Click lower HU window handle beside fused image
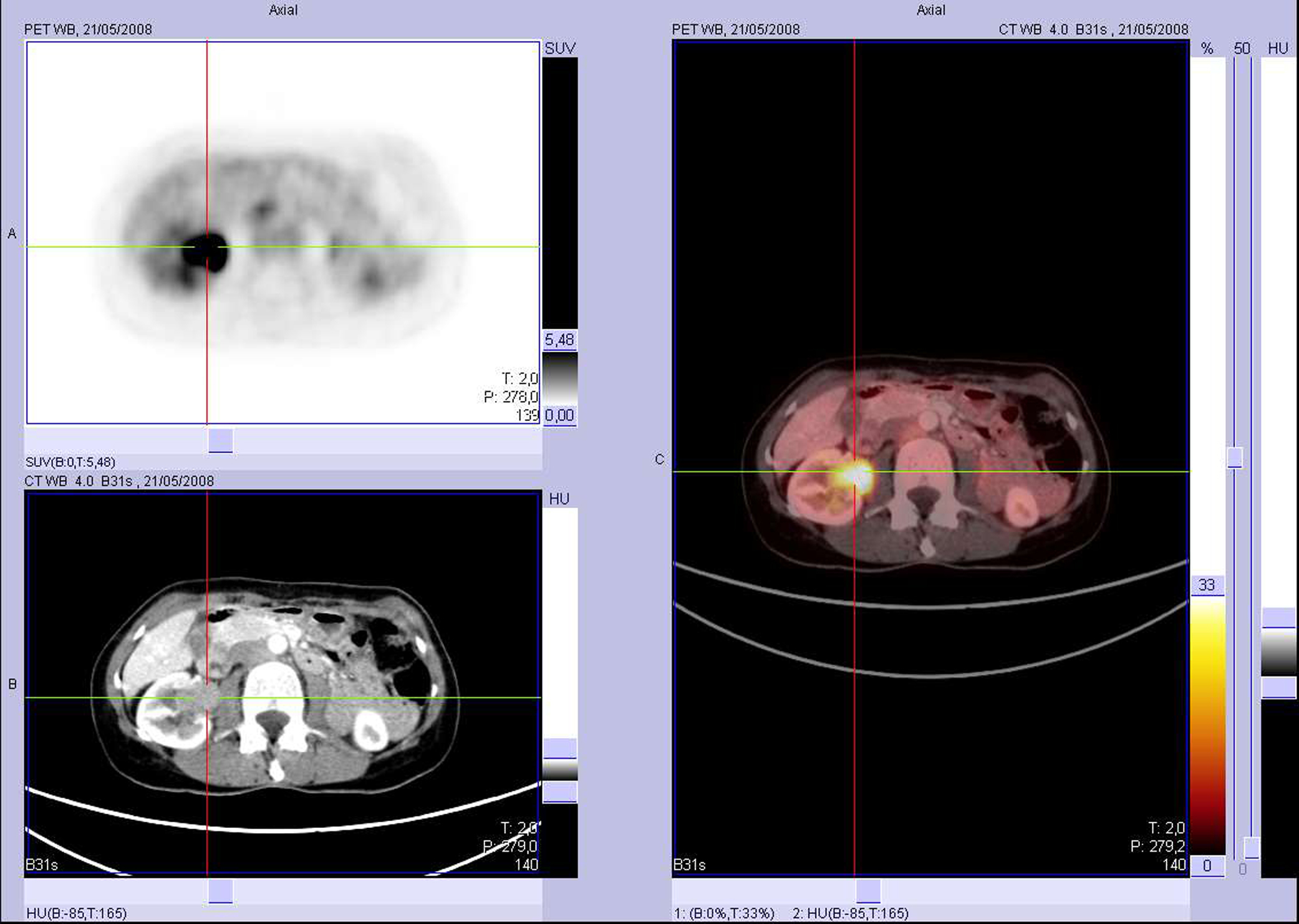Image resolution: width=1299 pixels, height=924 pixels. [1278, 688]
